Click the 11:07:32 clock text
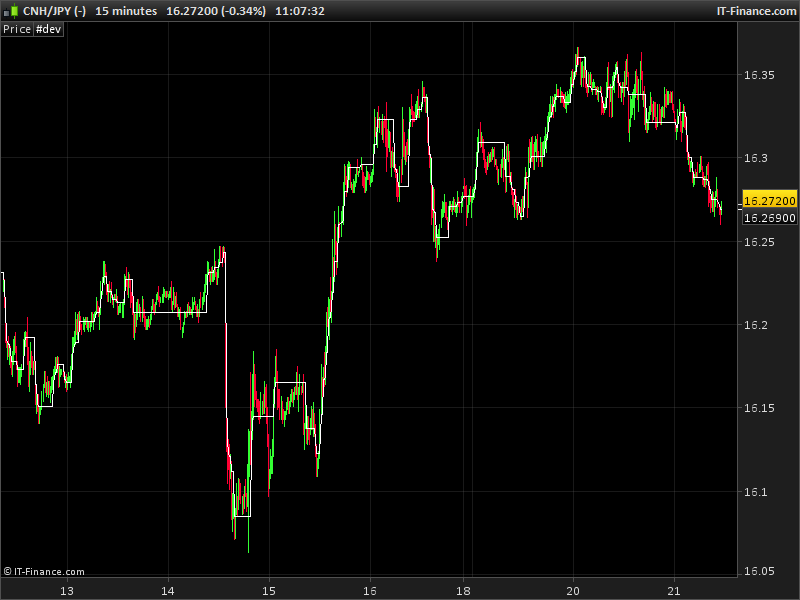Viewport: 800px width, 600px height. click(x=299, y=11)
